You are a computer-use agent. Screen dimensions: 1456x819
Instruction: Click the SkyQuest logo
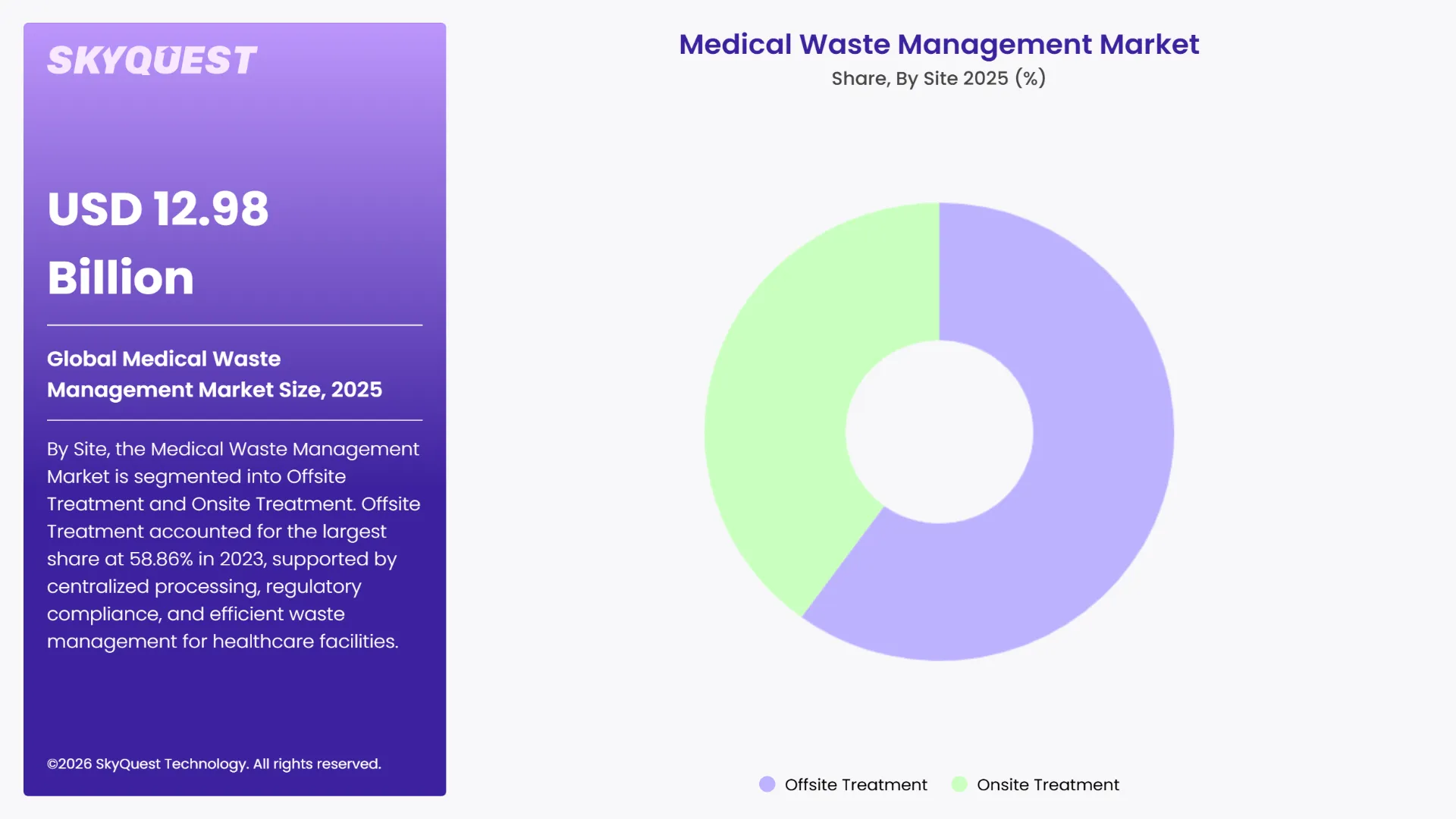coord(152,61)
